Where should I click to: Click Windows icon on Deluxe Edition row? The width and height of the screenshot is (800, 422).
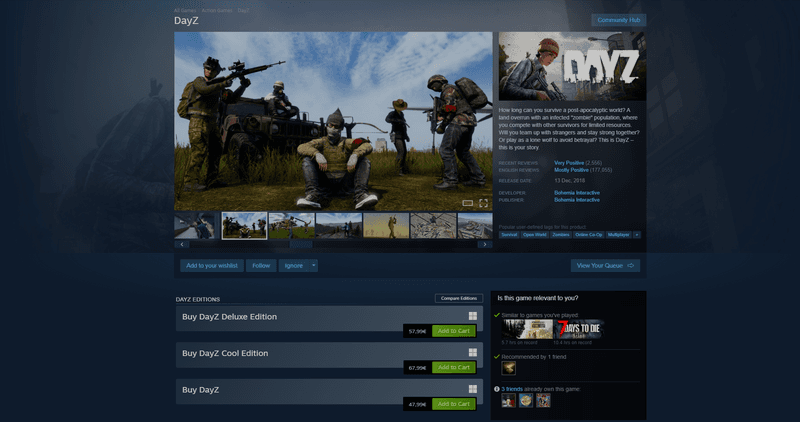click(x=473, y=316)
